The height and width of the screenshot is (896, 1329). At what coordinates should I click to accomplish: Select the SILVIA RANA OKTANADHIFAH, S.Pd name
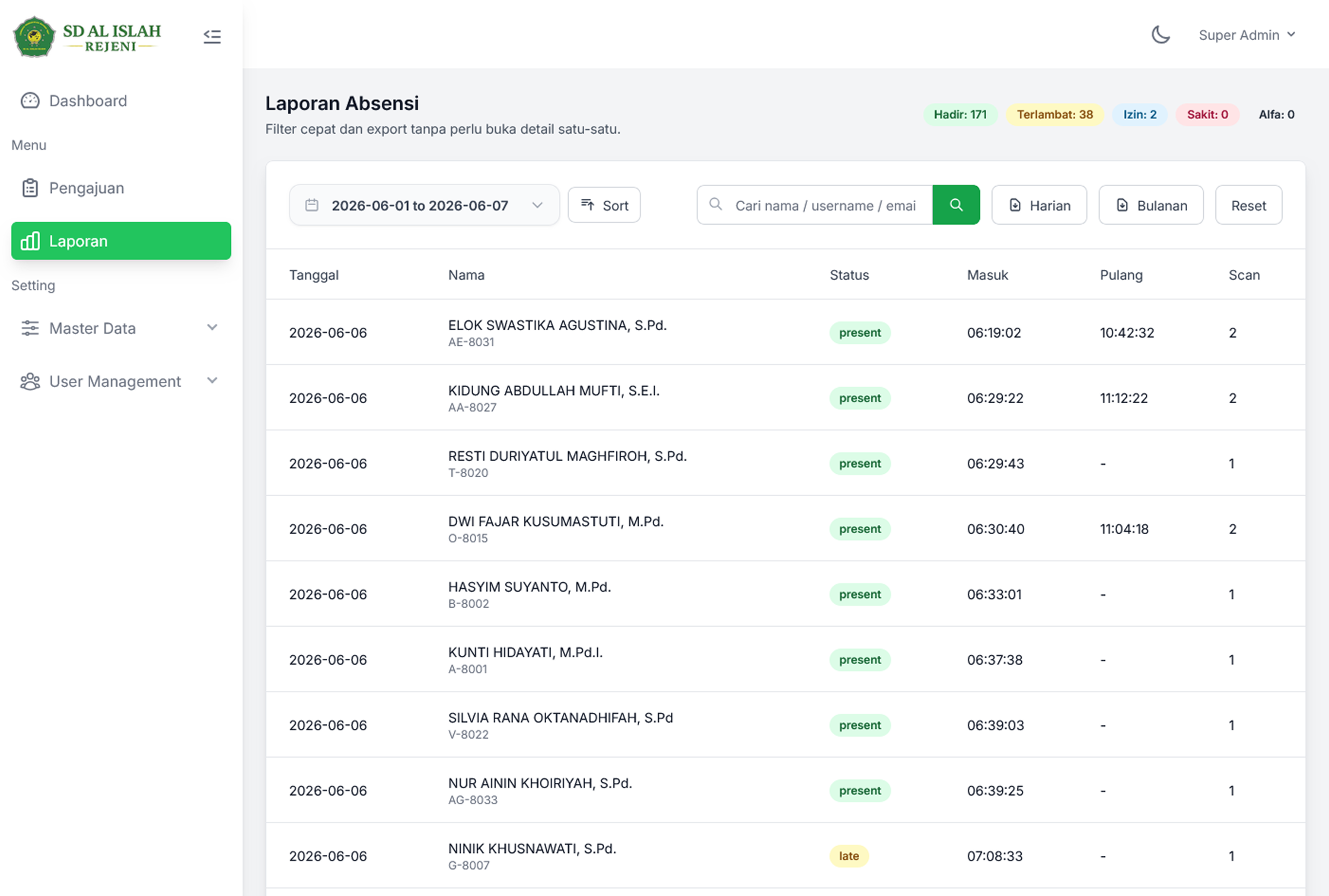[x=561, y=718]
